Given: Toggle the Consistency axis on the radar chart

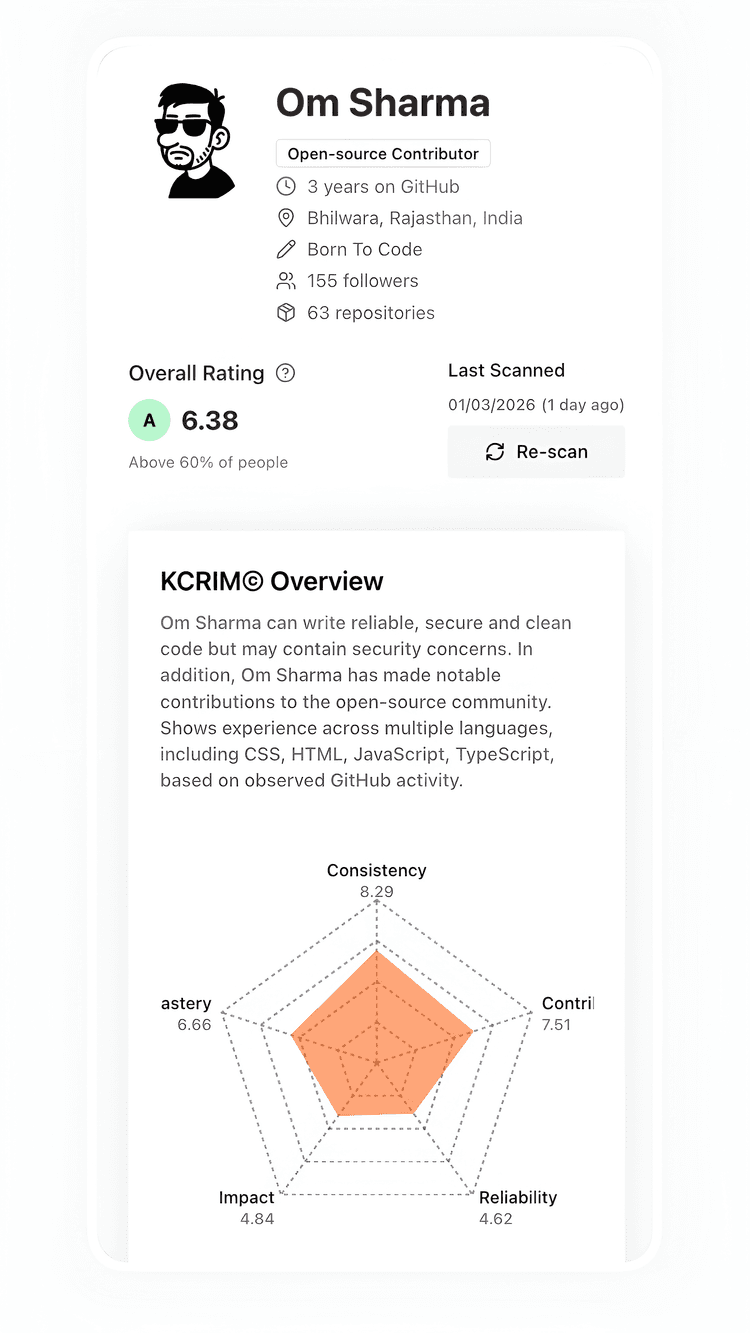Looking at the screenshot, I should point(376,870).
